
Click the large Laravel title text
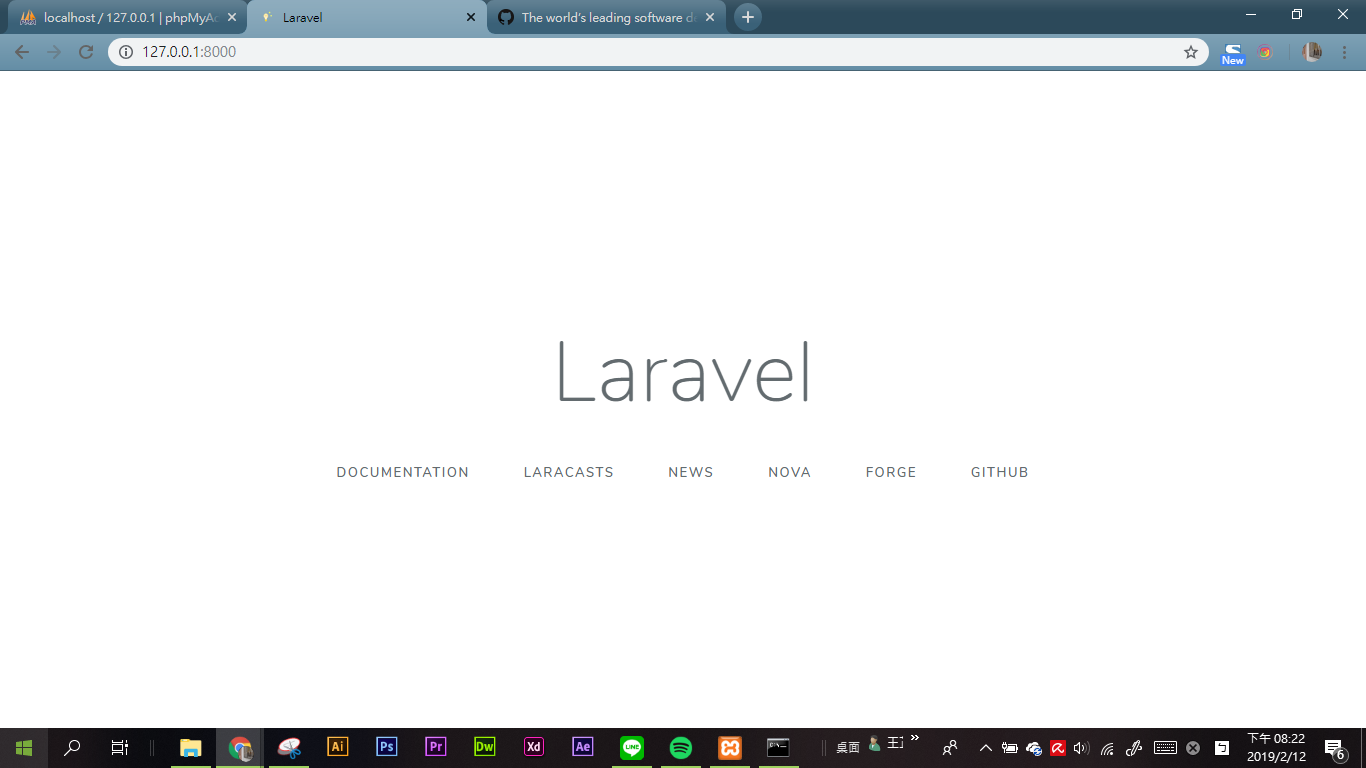tap(683, 372)
